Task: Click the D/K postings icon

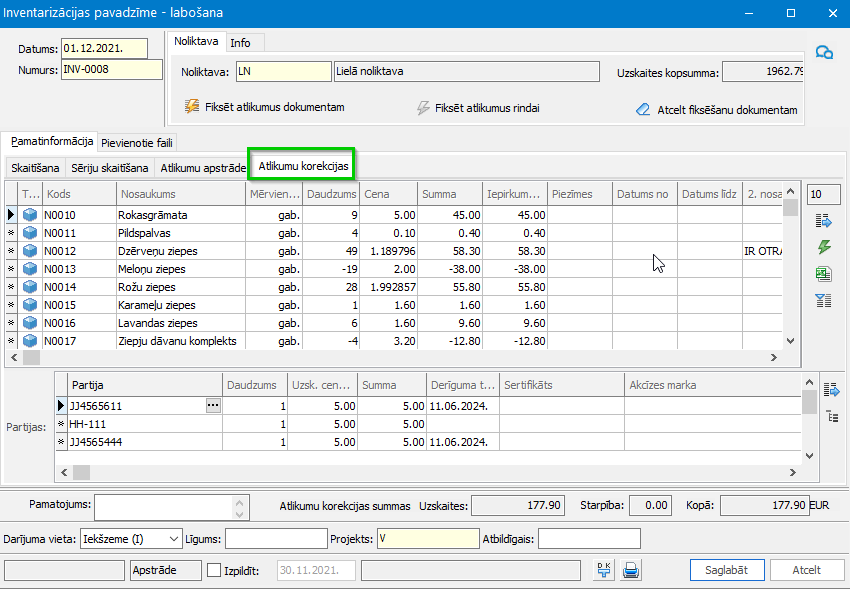Action: (x=604, y=570)
